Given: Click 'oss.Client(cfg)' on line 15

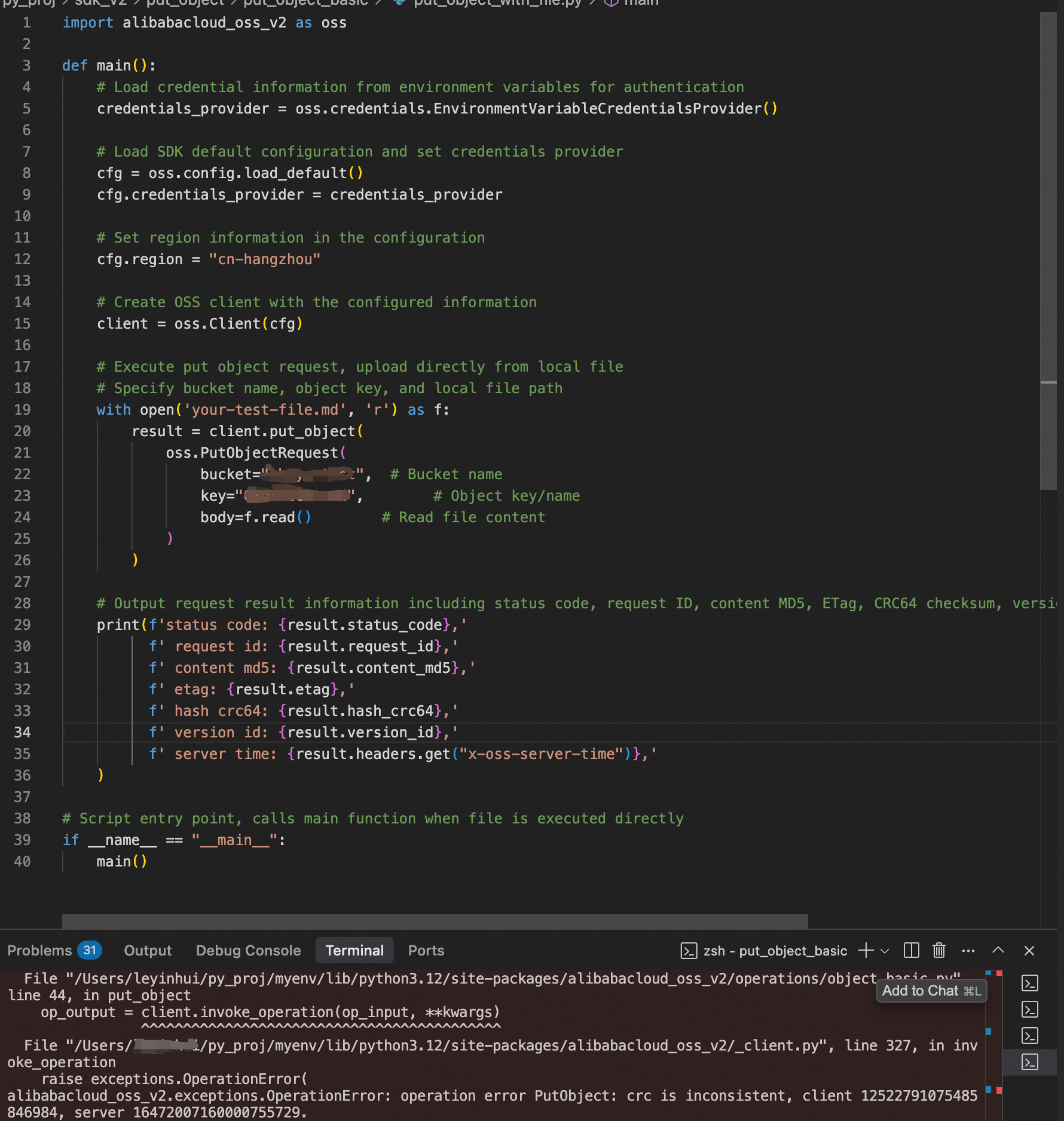Looking at the screenshot, I should [x=239, y=324].
